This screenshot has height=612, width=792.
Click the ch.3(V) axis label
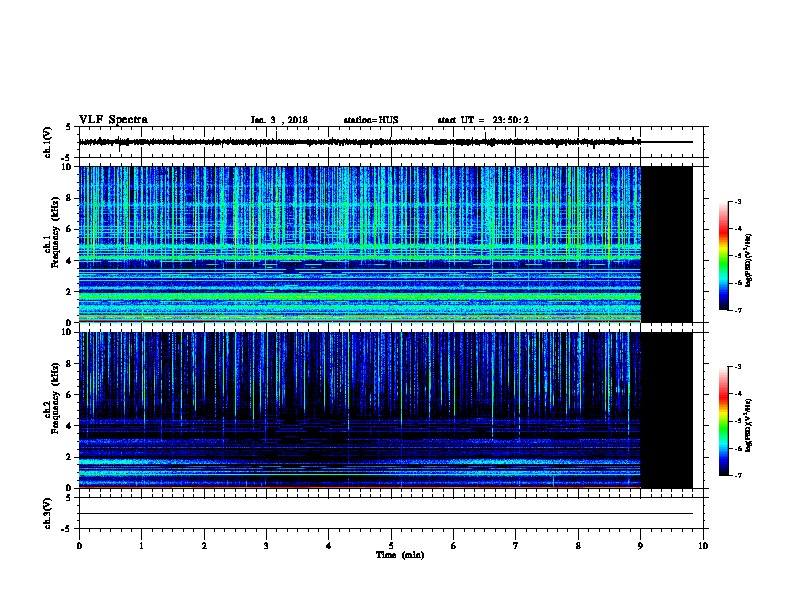pos(48,513)
